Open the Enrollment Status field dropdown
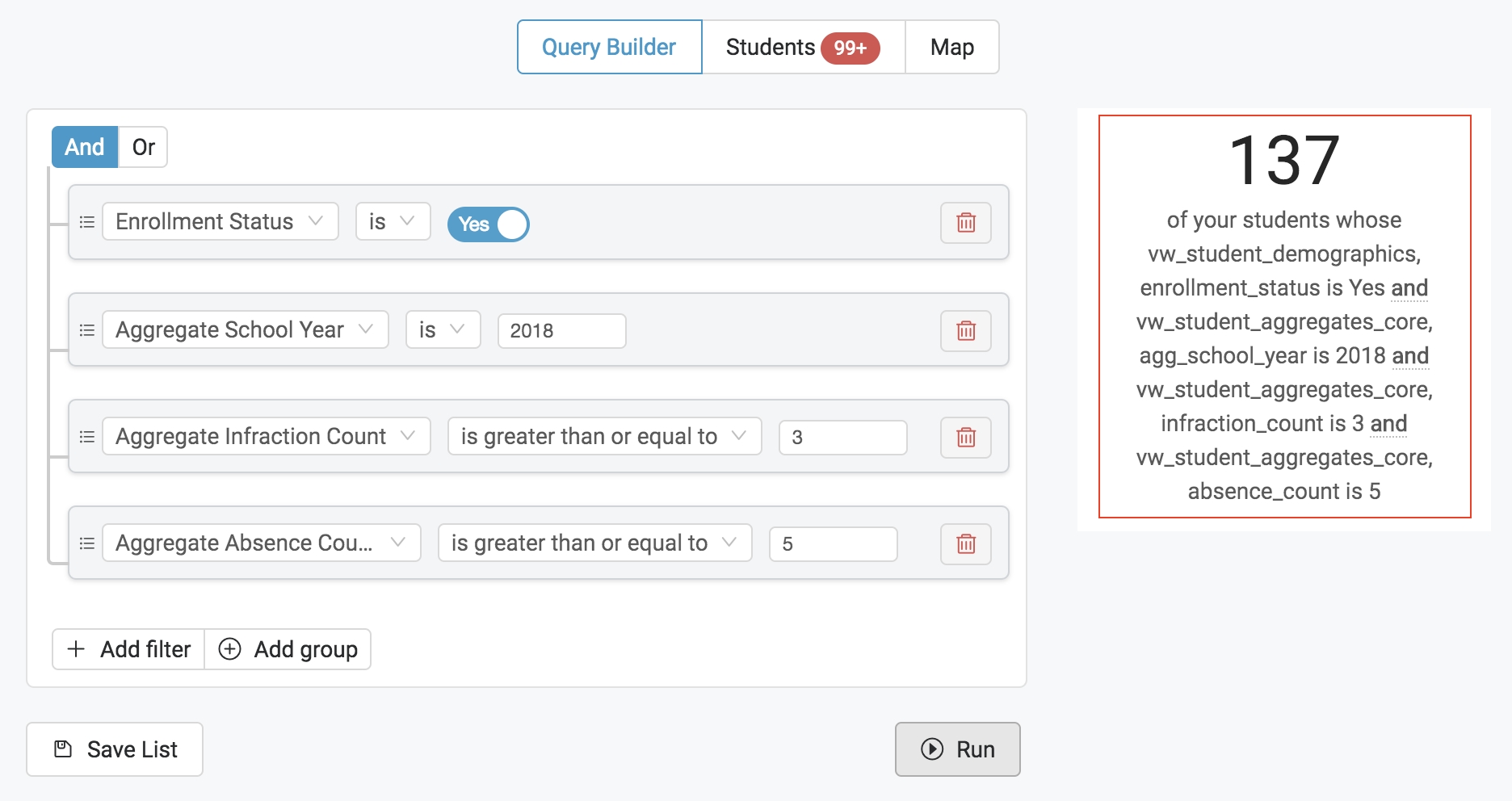 click(220, 221)
